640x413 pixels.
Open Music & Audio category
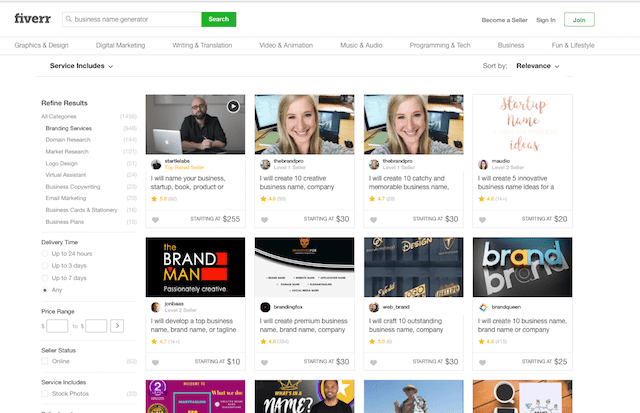[x=361, y=45]
